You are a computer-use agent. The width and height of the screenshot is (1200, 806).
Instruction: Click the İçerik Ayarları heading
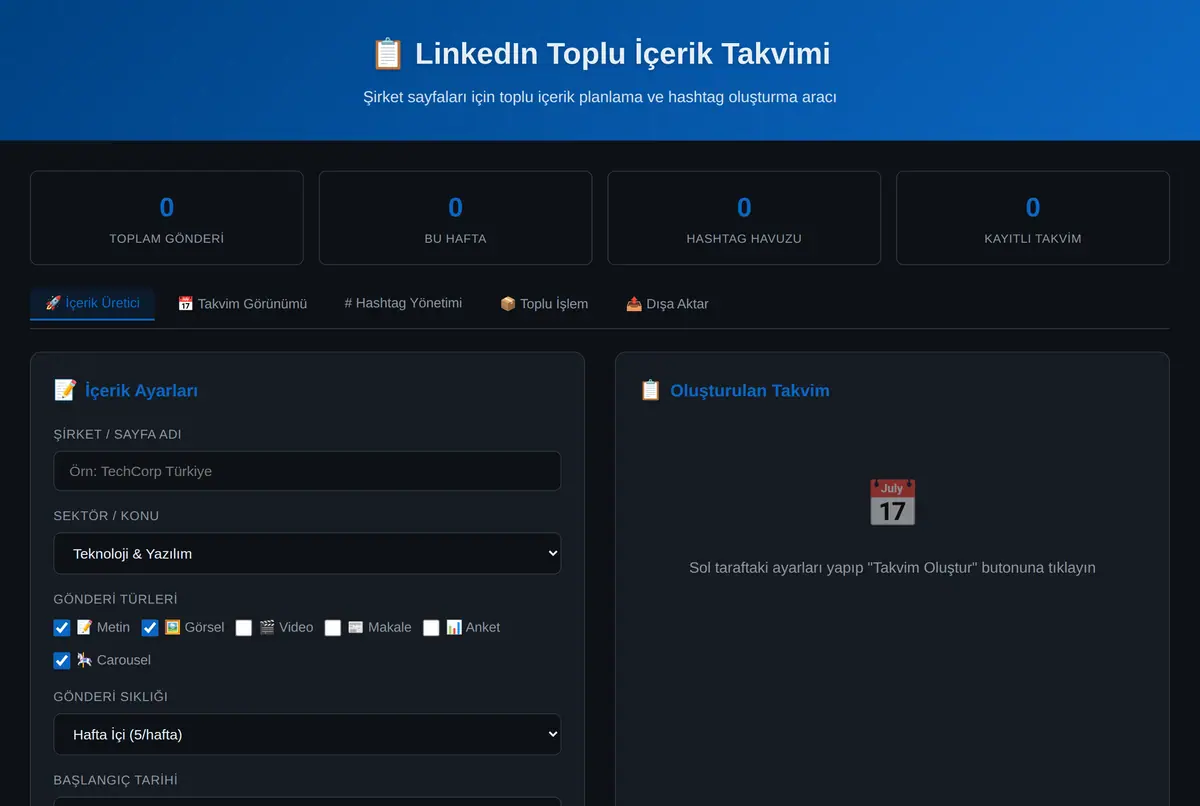pos(141,391)
